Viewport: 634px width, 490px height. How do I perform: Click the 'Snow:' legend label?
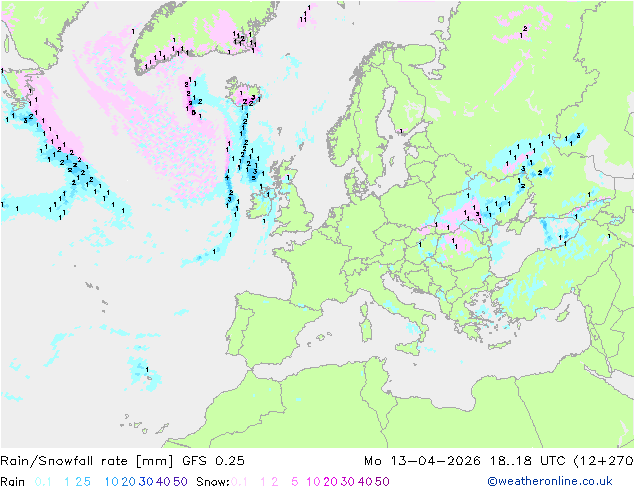213,482
